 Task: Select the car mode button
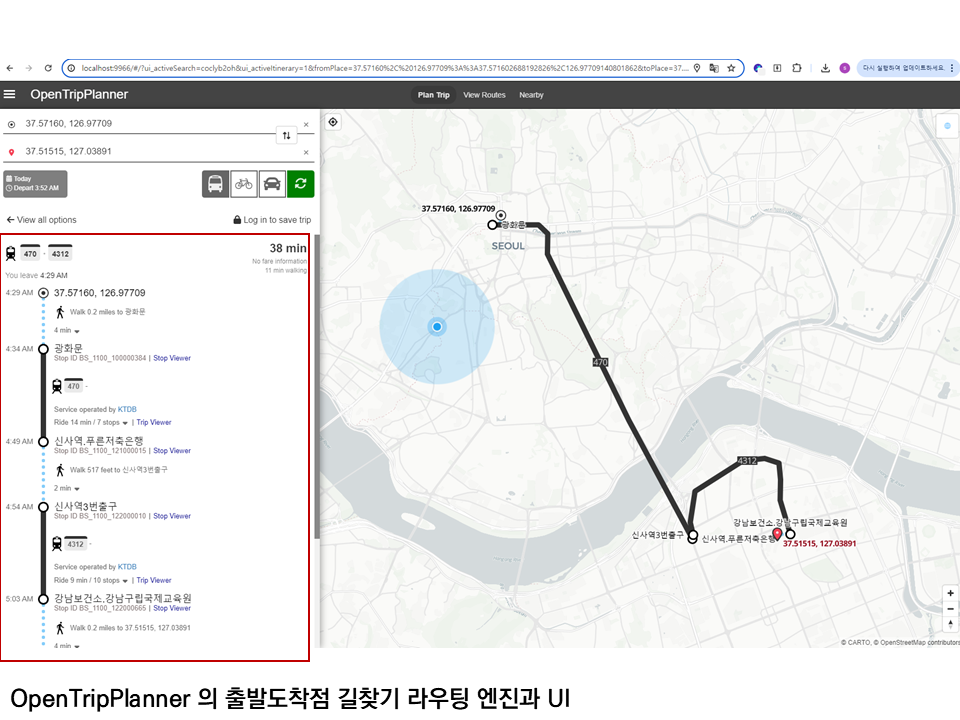click(272, 184)
